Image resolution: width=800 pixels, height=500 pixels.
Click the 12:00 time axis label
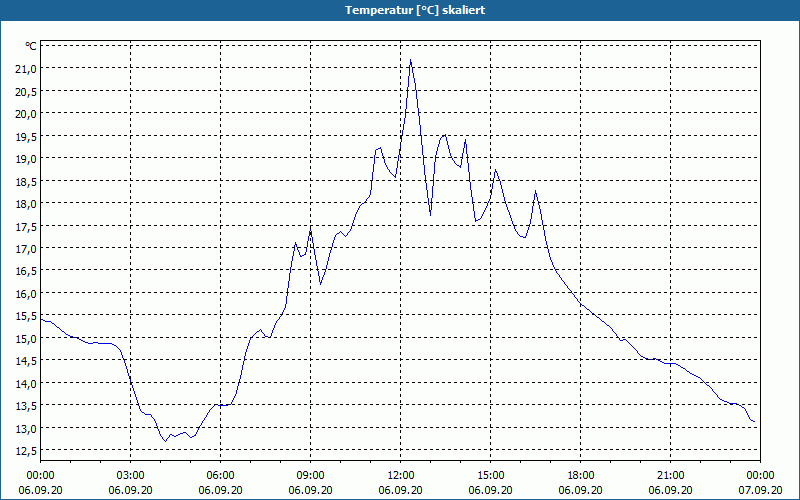click(401, 476)
